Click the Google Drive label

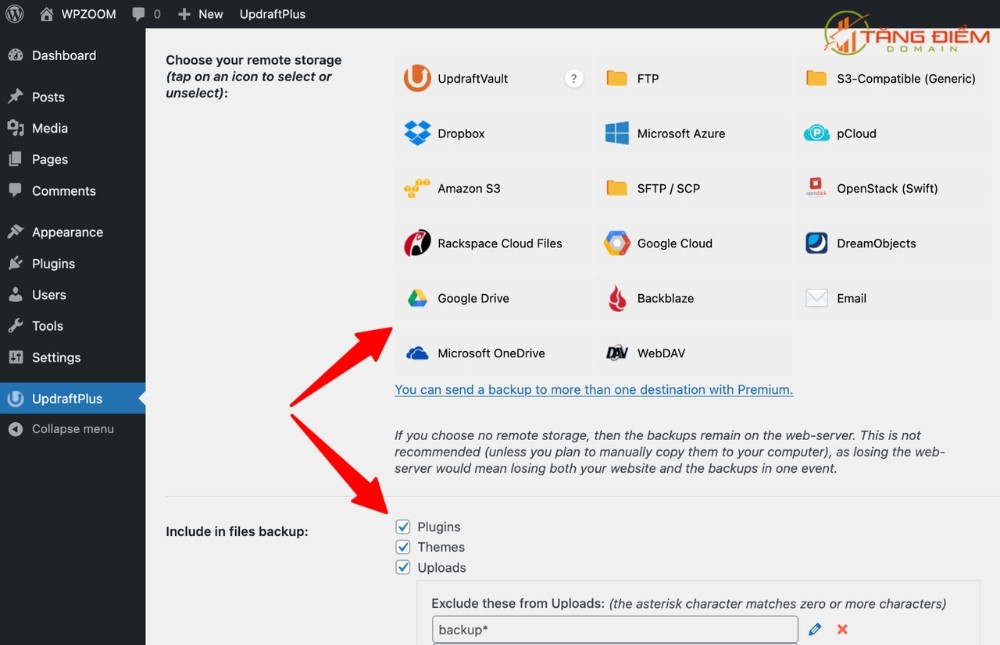click(x=473, y=298)
